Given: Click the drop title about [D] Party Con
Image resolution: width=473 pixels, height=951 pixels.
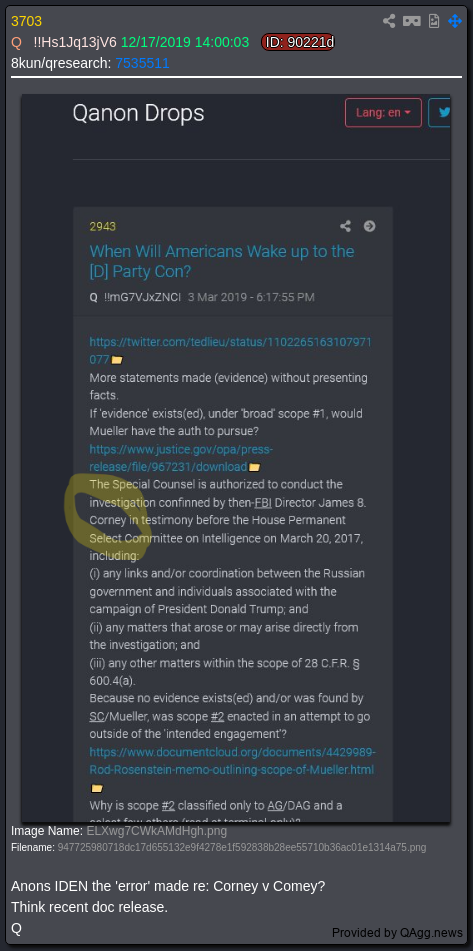Looking at the screenshot, I should pos(222,261).
